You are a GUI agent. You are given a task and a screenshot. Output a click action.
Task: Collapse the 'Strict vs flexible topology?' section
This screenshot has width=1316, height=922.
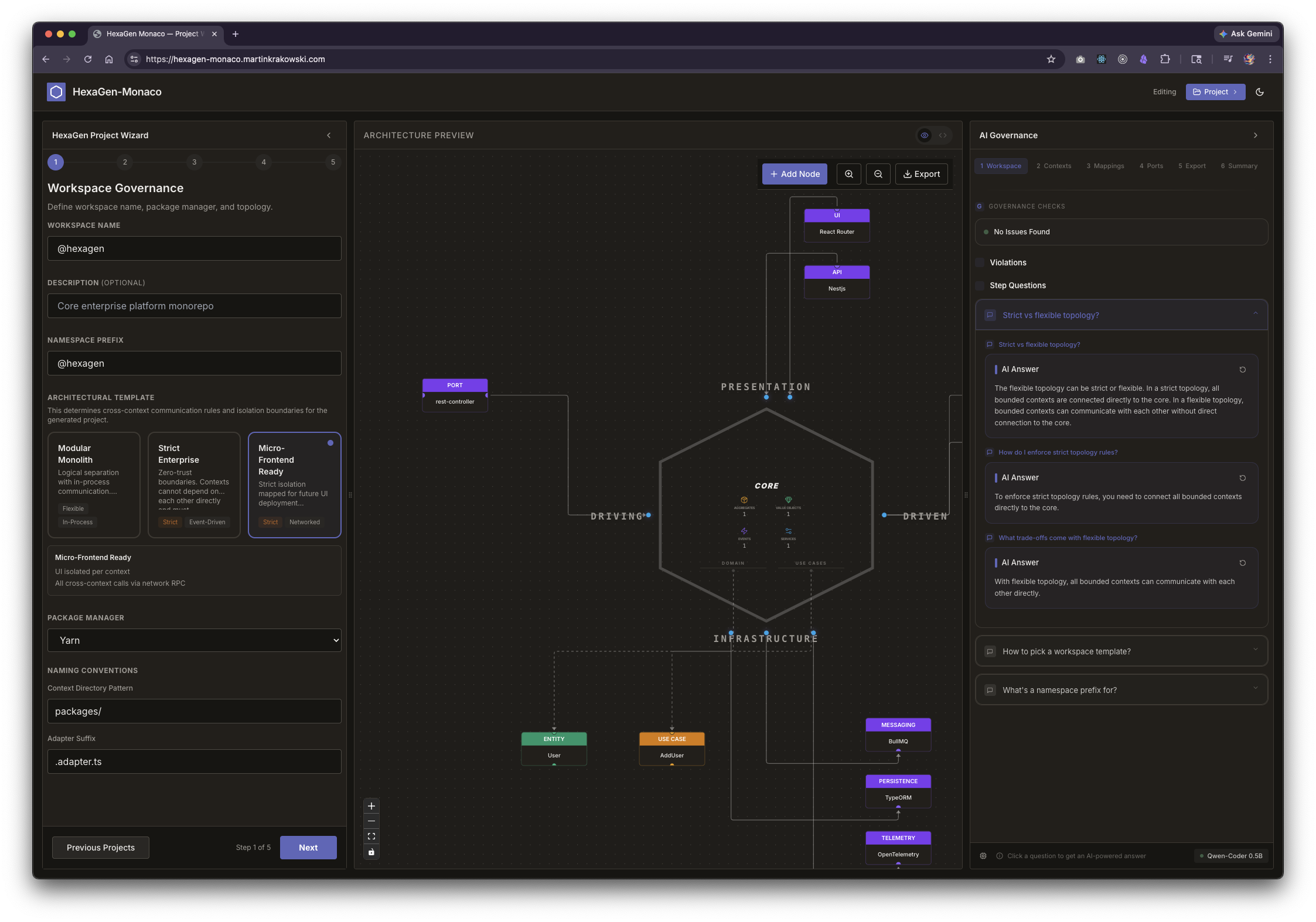[x=1255, y=315]
